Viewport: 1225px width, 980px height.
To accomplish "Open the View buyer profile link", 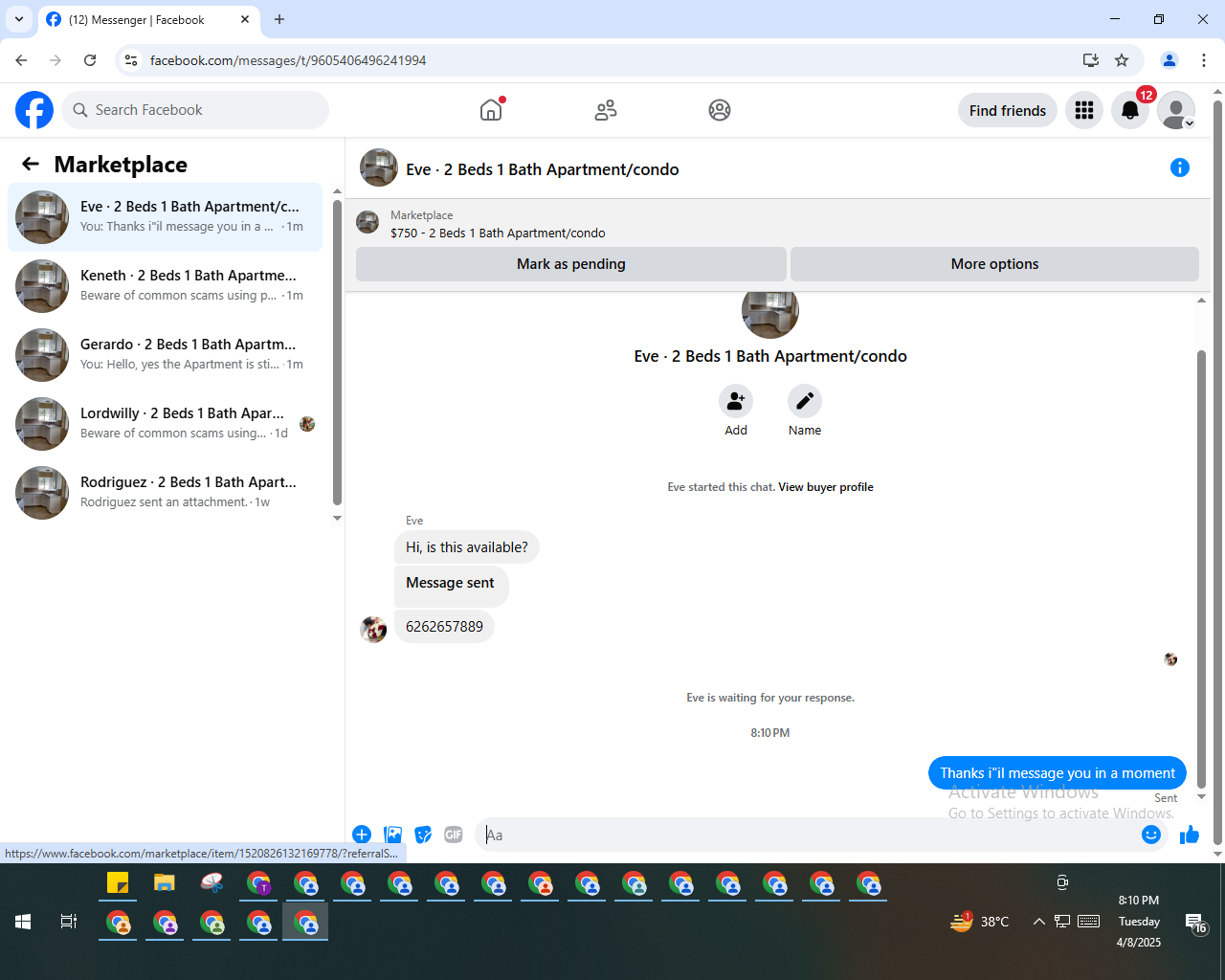I will 825,487.
